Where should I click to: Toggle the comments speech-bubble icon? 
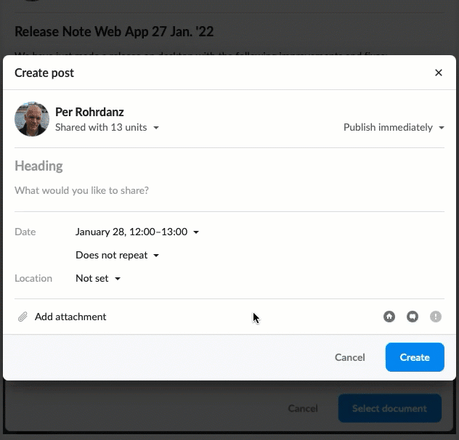412,316
